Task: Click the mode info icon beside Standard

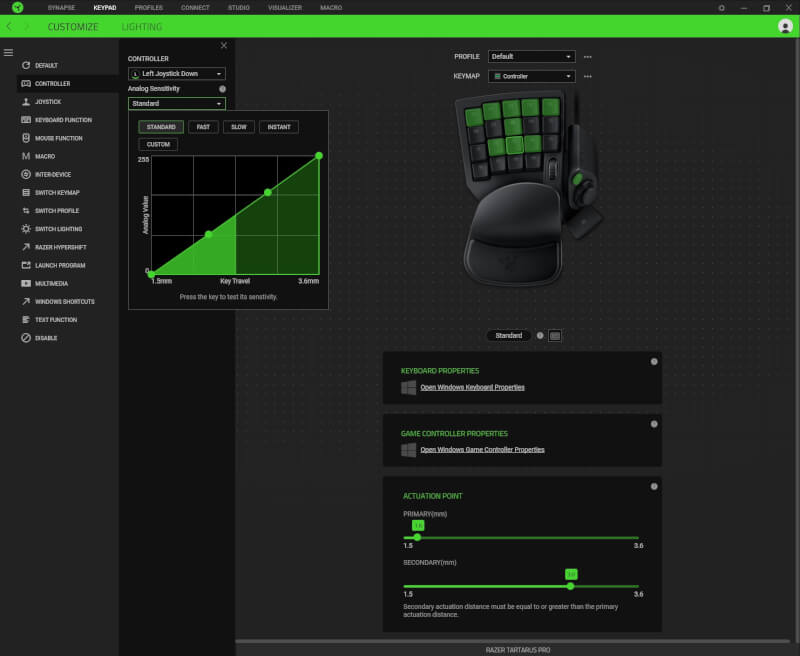Action: click(x=540, y=336)
